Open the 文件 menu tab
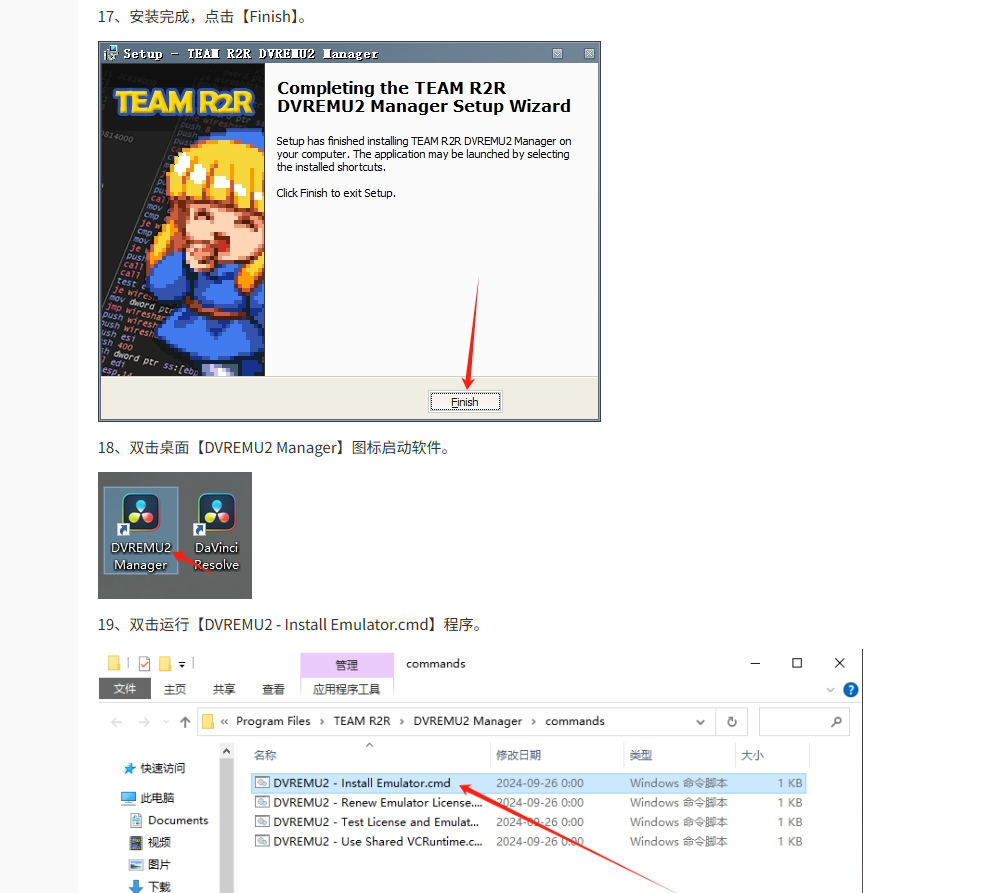985x893 pixels. pos(125,689)
